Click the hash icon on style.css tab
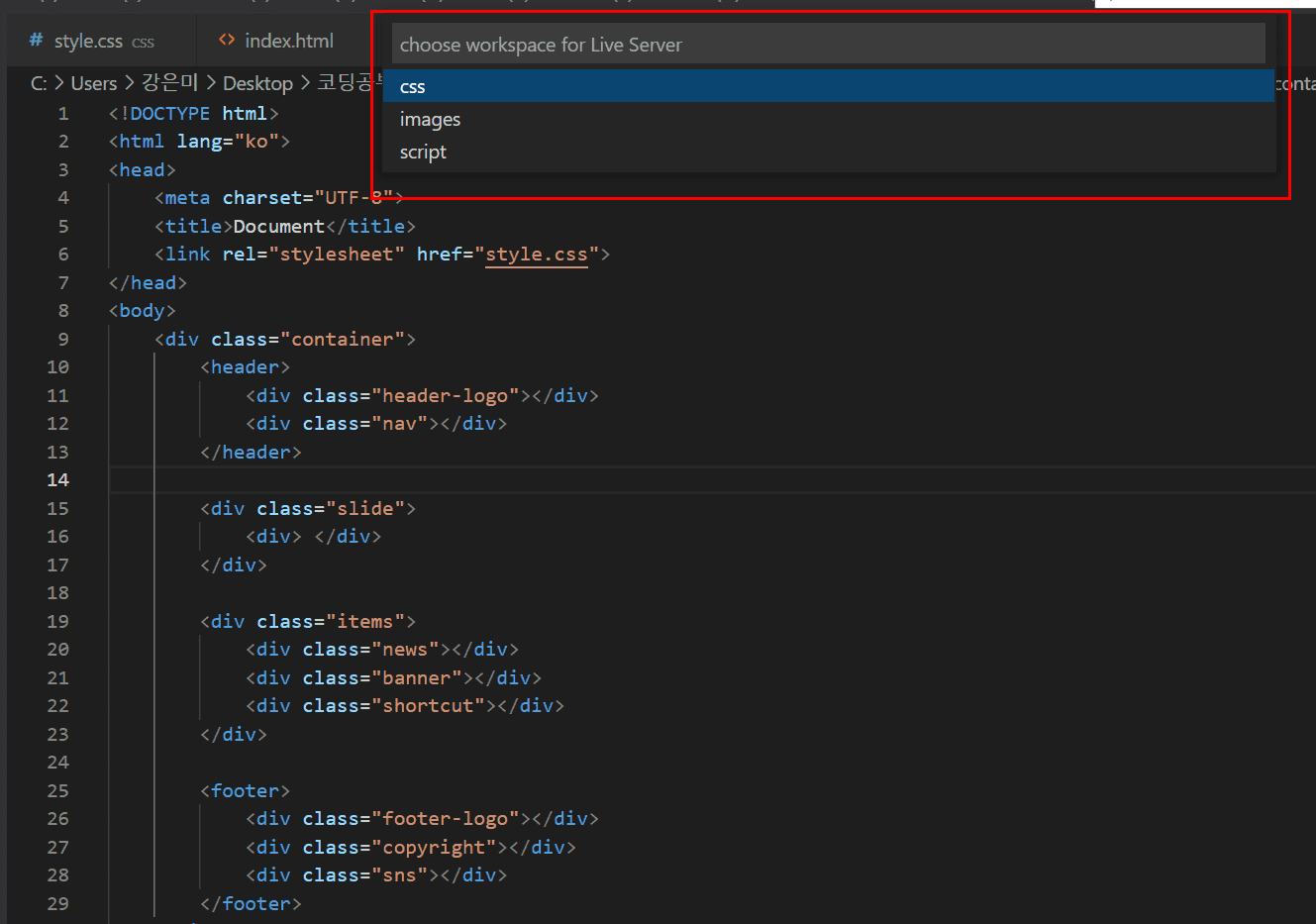 [x=37, y=40]
